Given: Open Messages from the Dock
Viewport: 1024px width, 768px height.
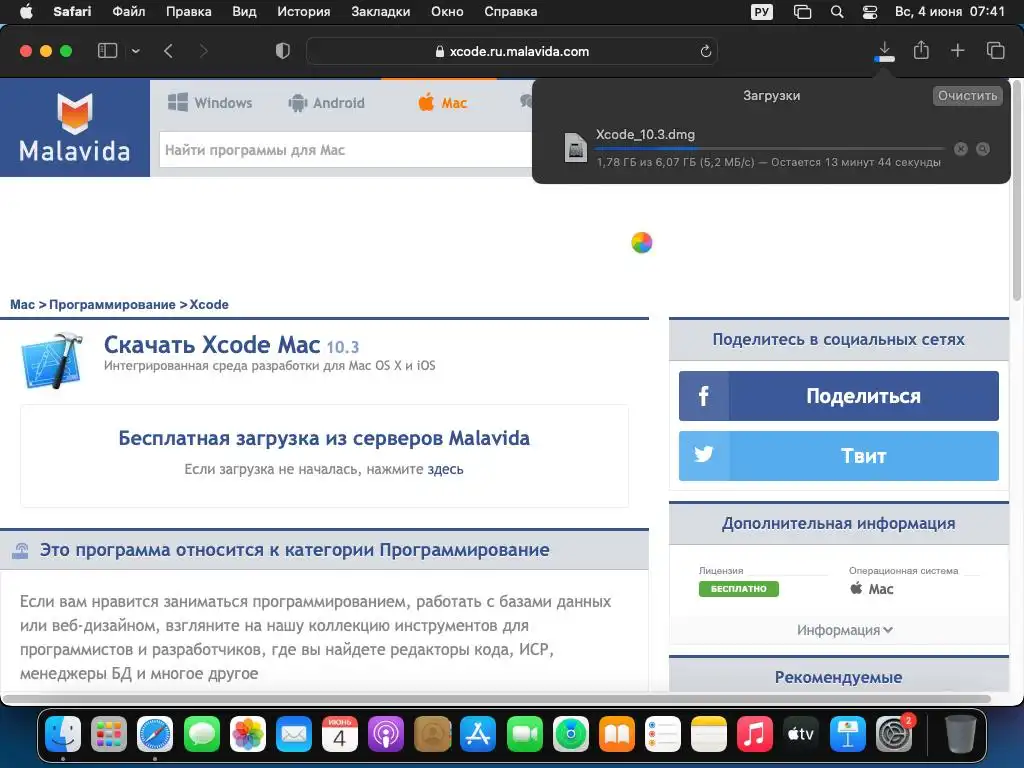Looking at the screenshot, I should (201, 733).
